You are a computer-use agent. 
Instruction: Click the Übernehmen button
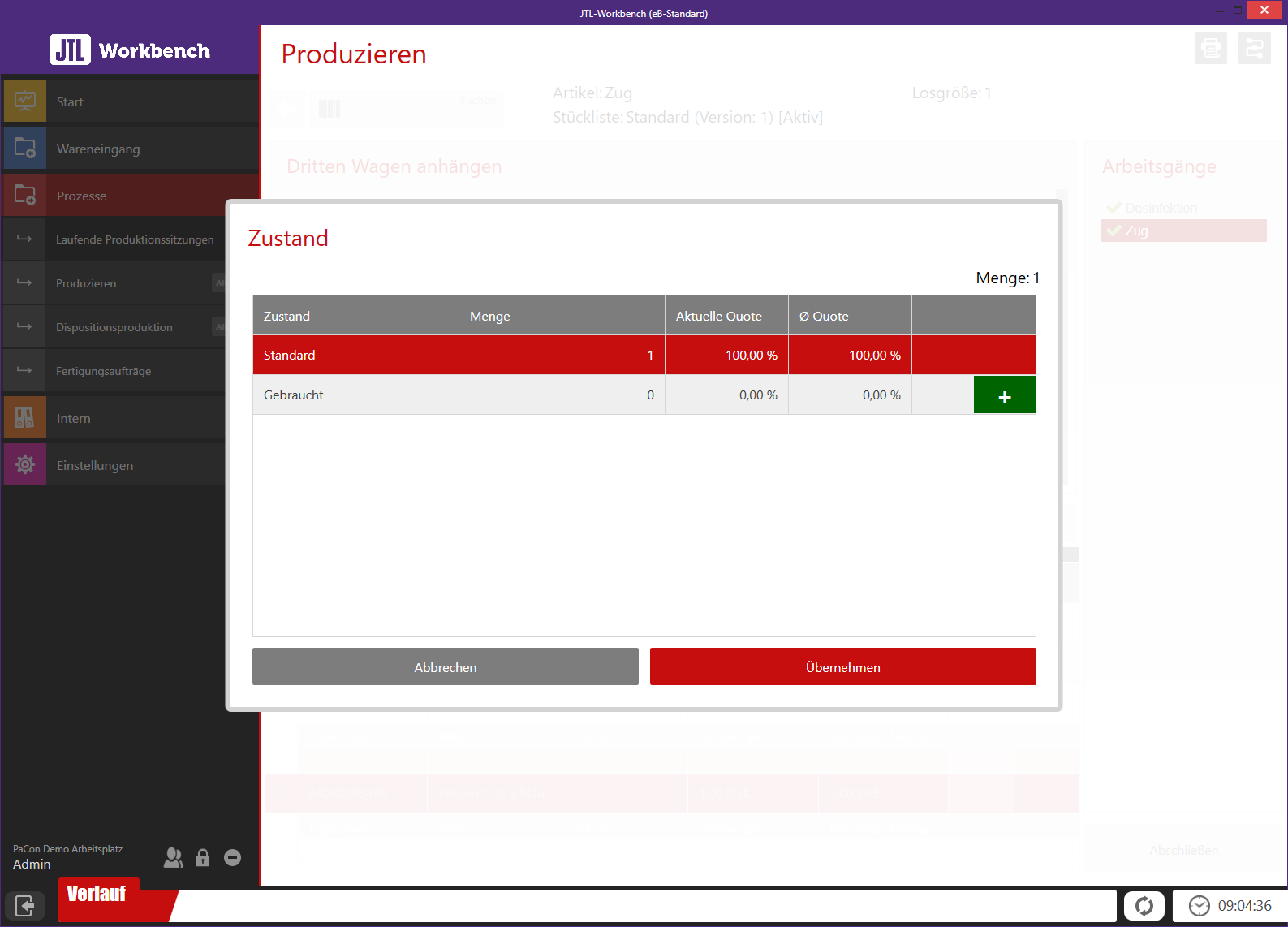click(842, 666)
